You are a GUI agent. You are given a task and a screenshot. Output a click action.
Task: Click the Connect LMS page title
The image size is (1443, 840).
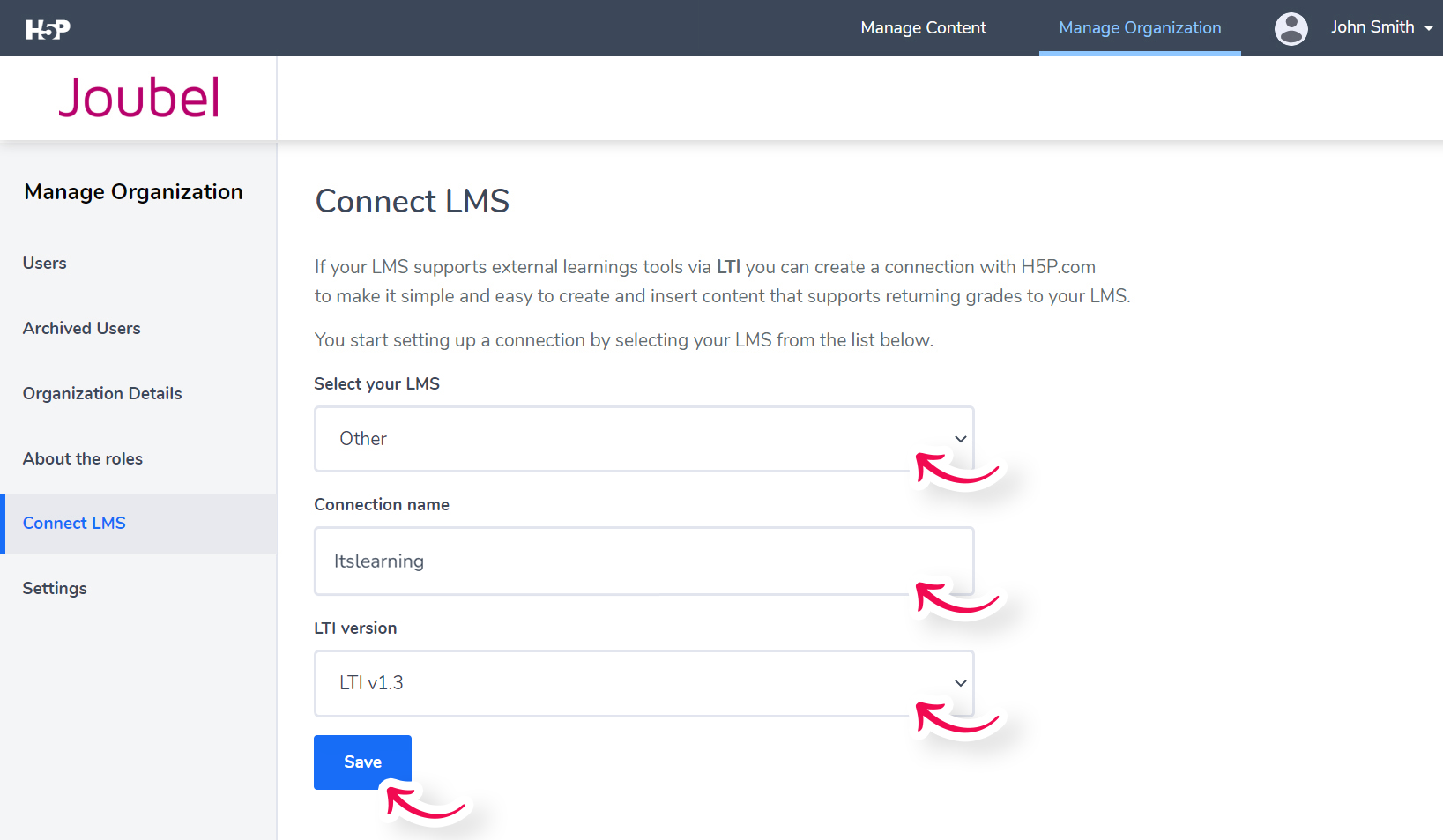(x=412, y=201)
